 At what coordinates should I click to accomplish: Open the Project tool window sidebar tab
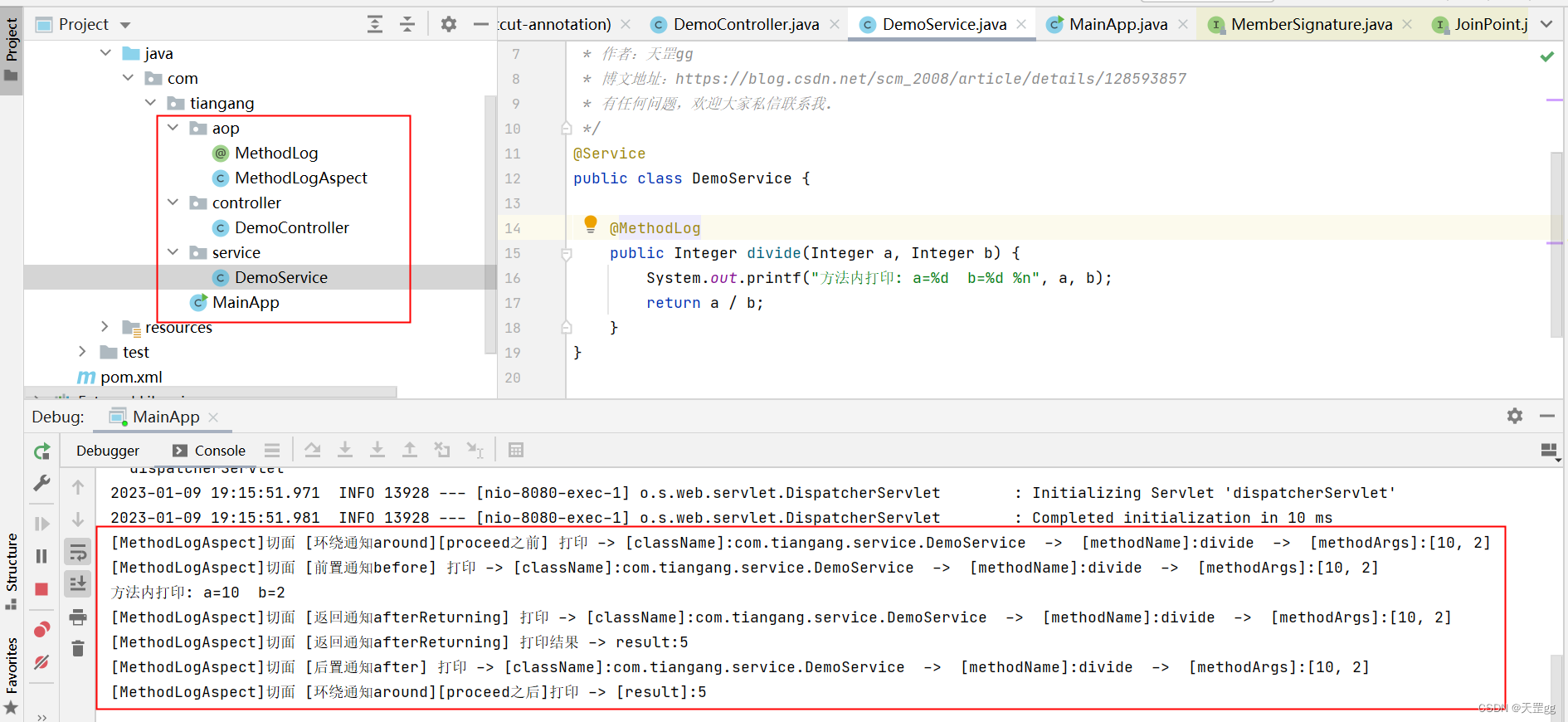pyautogui.click(x=12, y=50)
